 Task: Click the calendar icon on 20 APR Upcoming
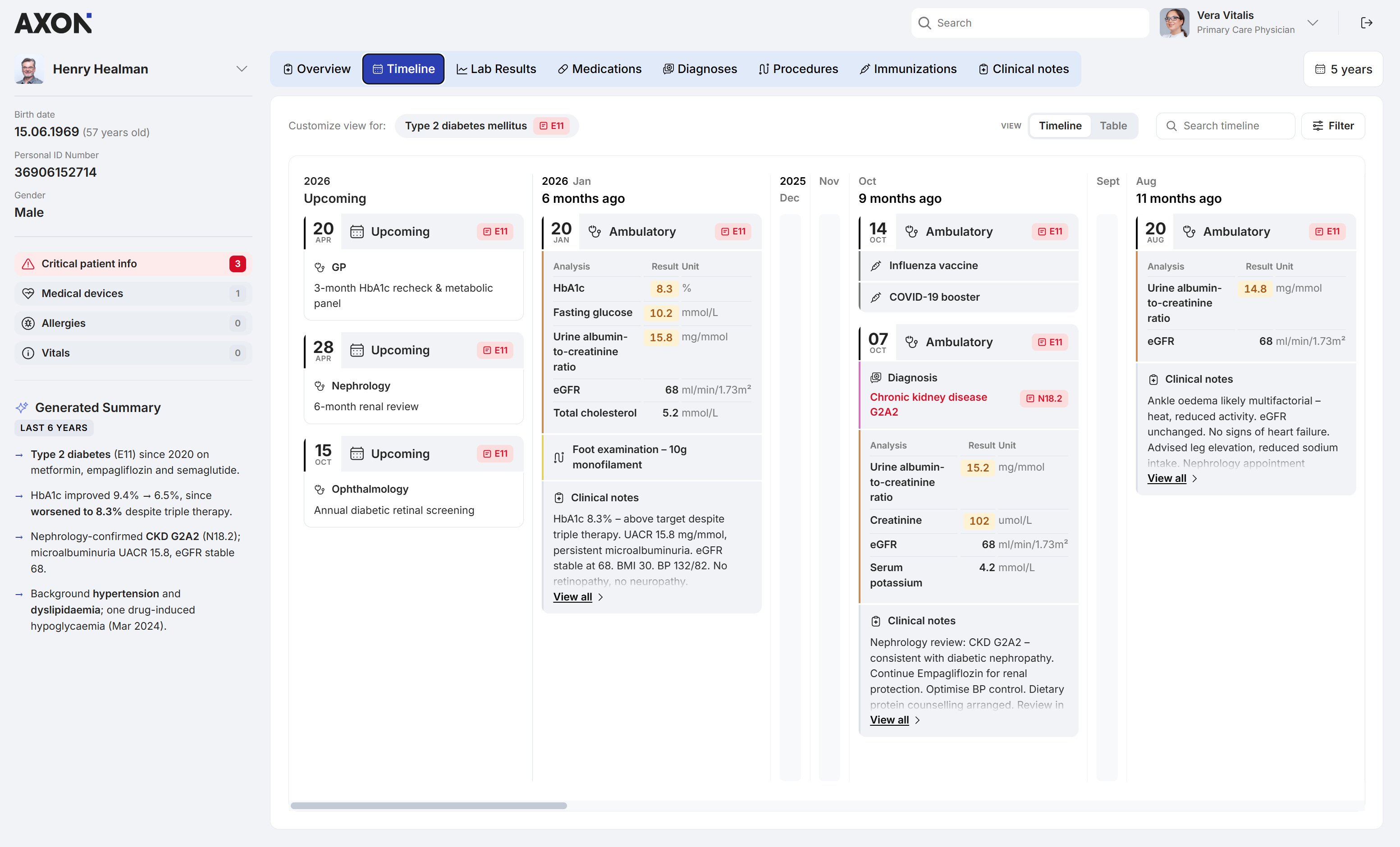coord(357,231)
